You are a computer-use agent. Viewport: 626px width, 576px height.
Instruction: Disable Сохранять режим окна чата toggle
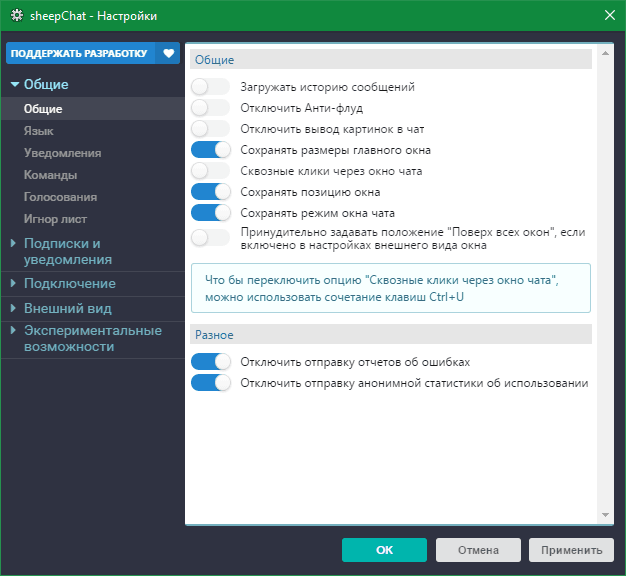210,213
